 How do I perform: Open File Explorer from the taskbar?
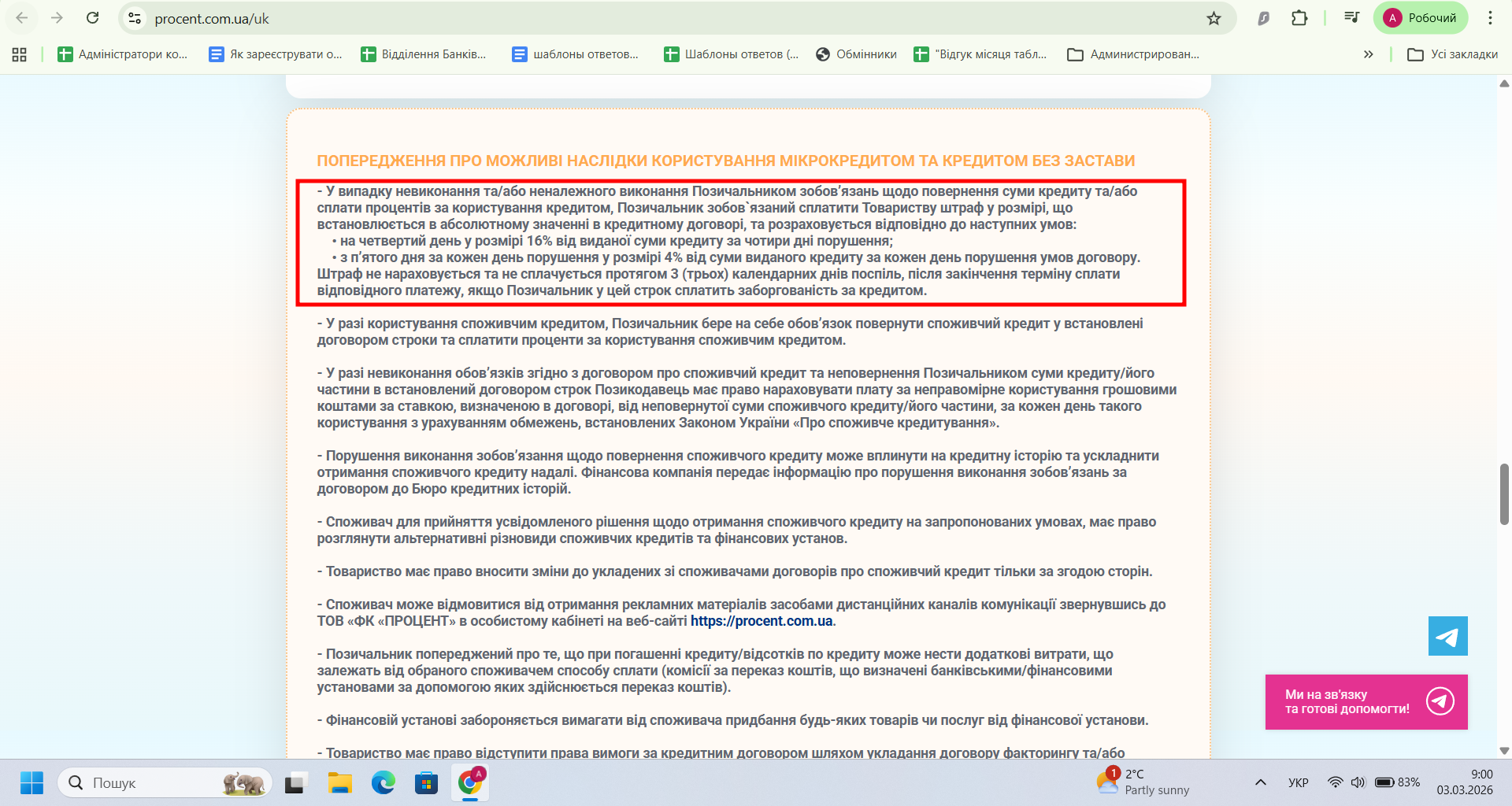point(340,782)
